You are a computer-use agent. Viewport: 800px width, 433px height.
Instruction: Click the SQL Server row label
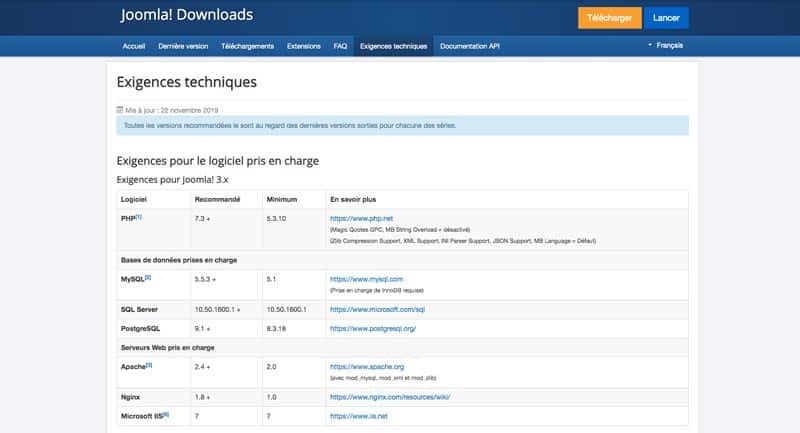coord(139,310)
